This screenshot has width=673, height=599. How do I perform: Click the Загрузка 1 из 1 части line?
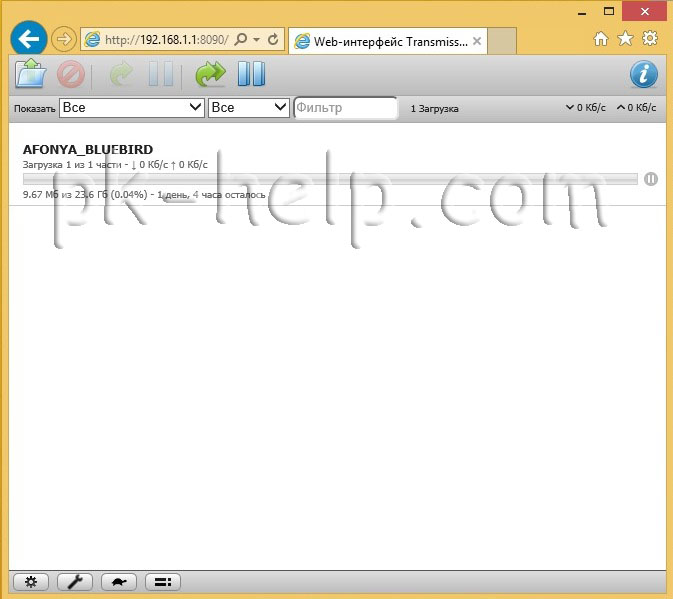[115, 165]
